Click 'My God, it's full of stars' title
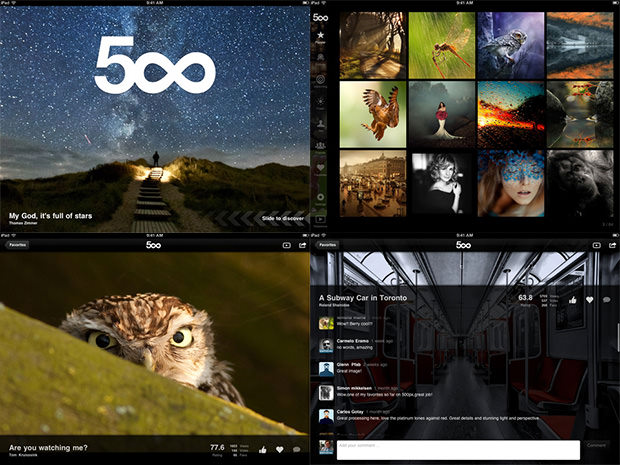The image size is (620, 465). (x=50, y=216)
